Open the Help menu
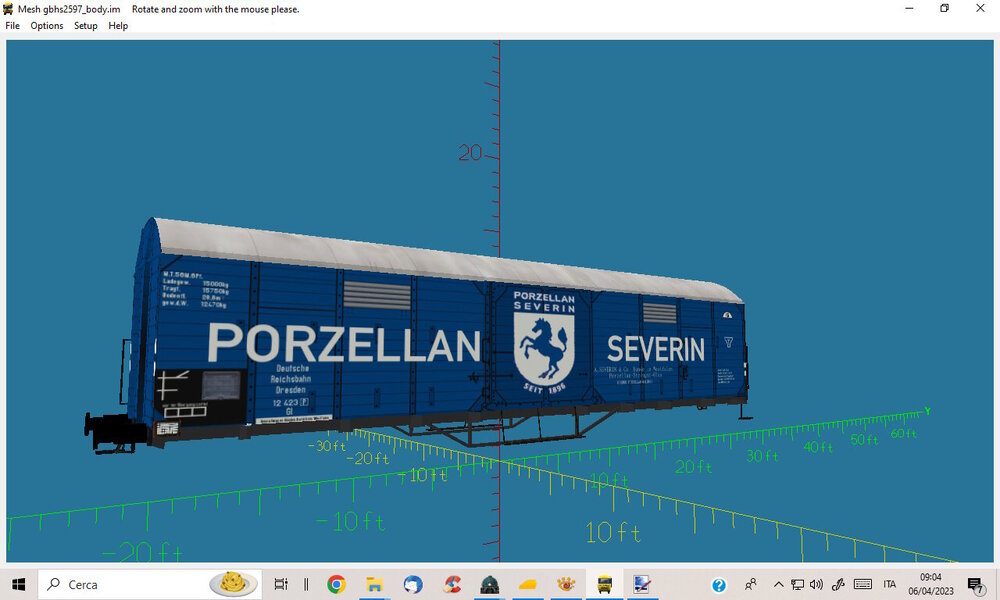 coord(118,26)
